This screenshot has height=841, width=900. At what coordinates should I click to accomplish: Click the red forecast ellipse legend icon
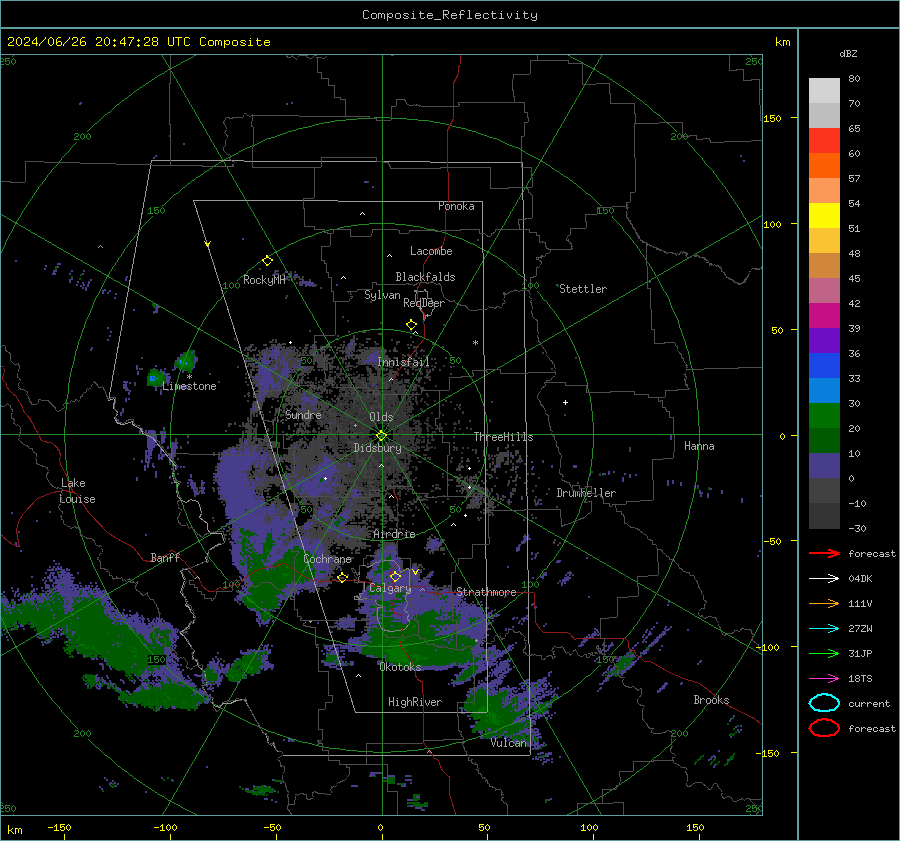(824, 728)
